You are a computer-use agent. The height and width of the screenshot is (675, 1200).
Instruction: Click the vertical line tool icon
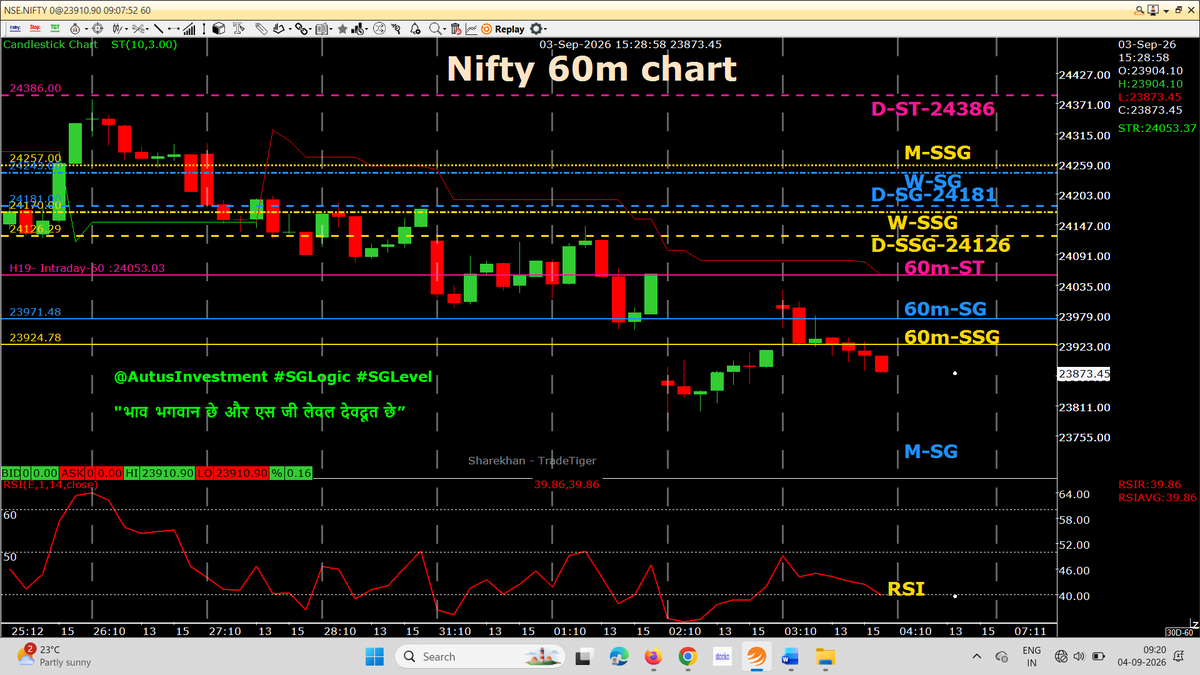203,29
